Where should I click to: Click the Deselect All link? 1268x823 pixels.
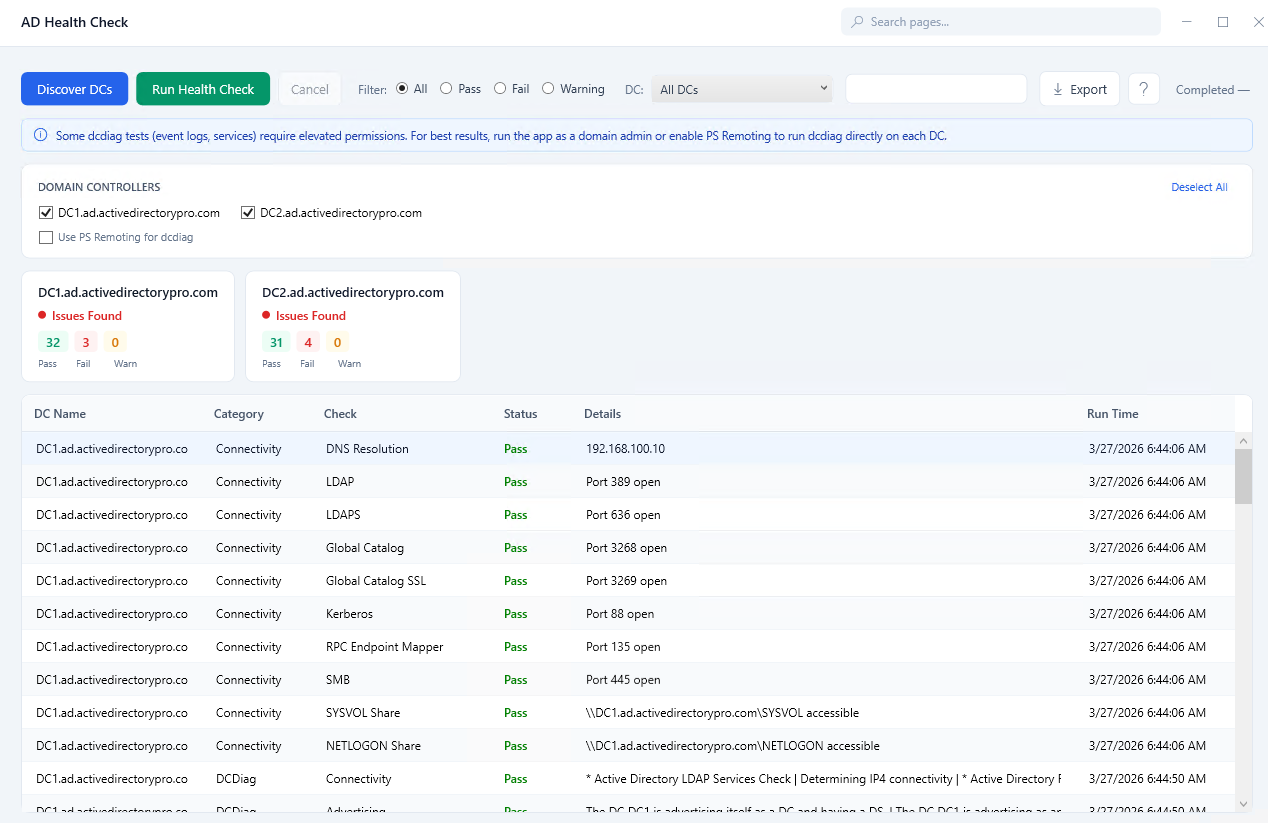pyautogui.click(x=1199, y=187)
